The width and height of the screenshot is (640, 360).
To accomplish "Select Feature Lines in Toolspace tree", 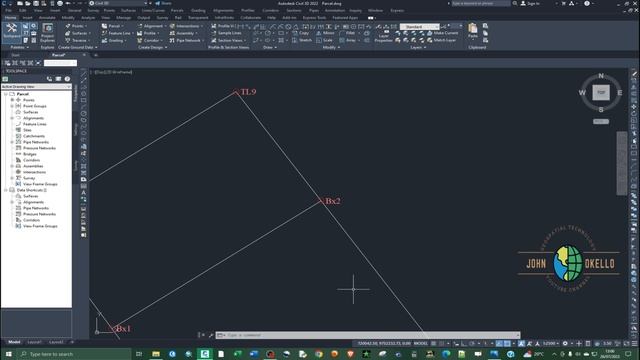I will click(x=34, y=124).
